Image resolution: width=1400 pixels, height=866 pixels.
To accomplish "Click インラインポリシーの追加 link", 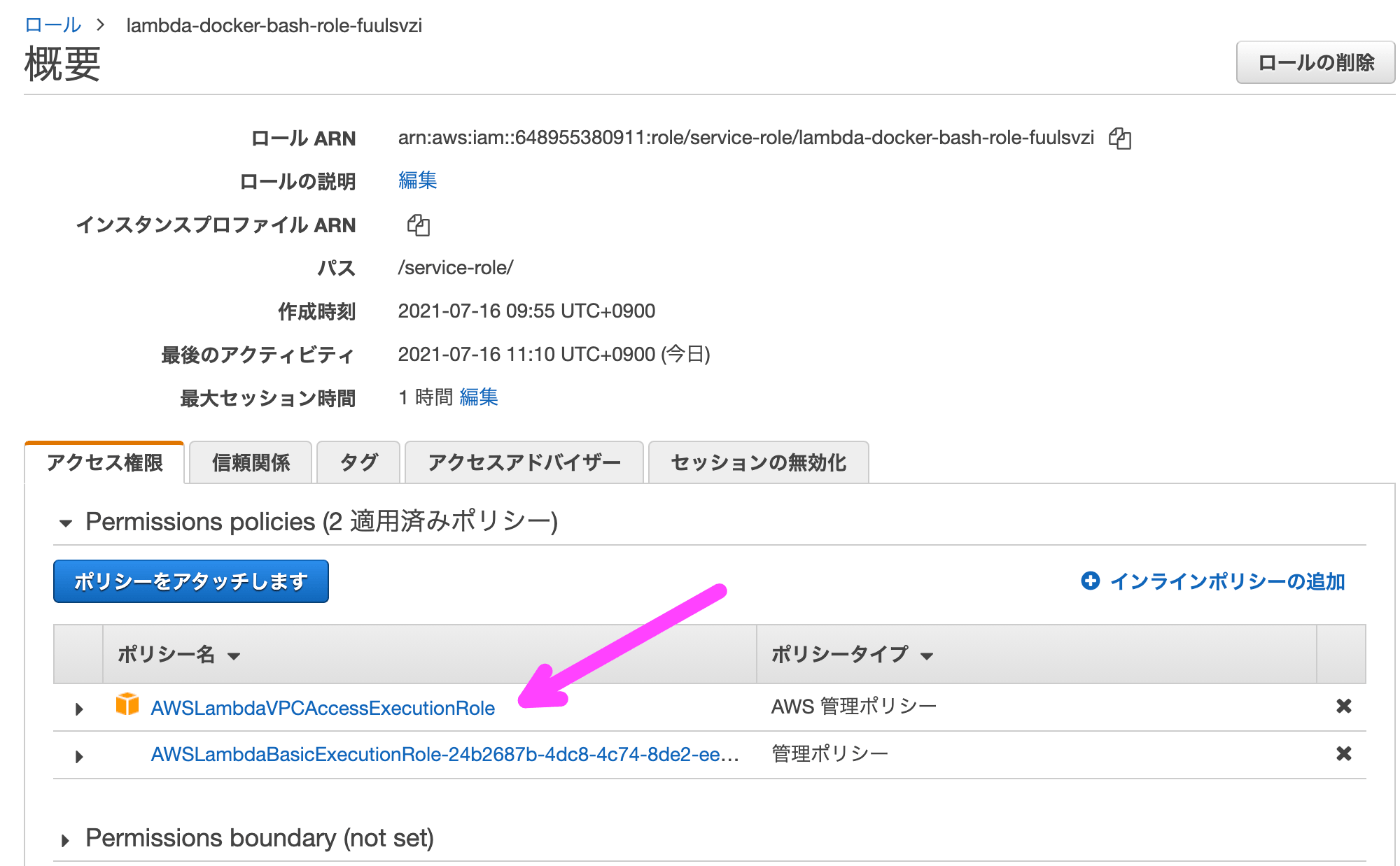I will click(x=1227, y=581).
